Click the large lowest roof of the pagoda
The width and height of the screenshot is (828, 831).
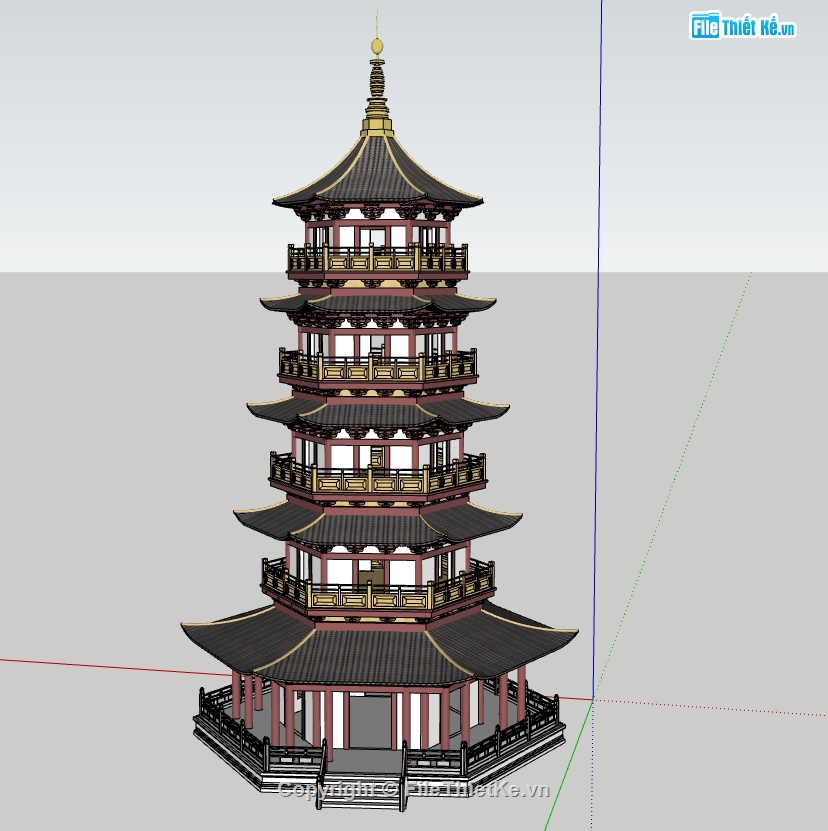click(x=378, y=645)
